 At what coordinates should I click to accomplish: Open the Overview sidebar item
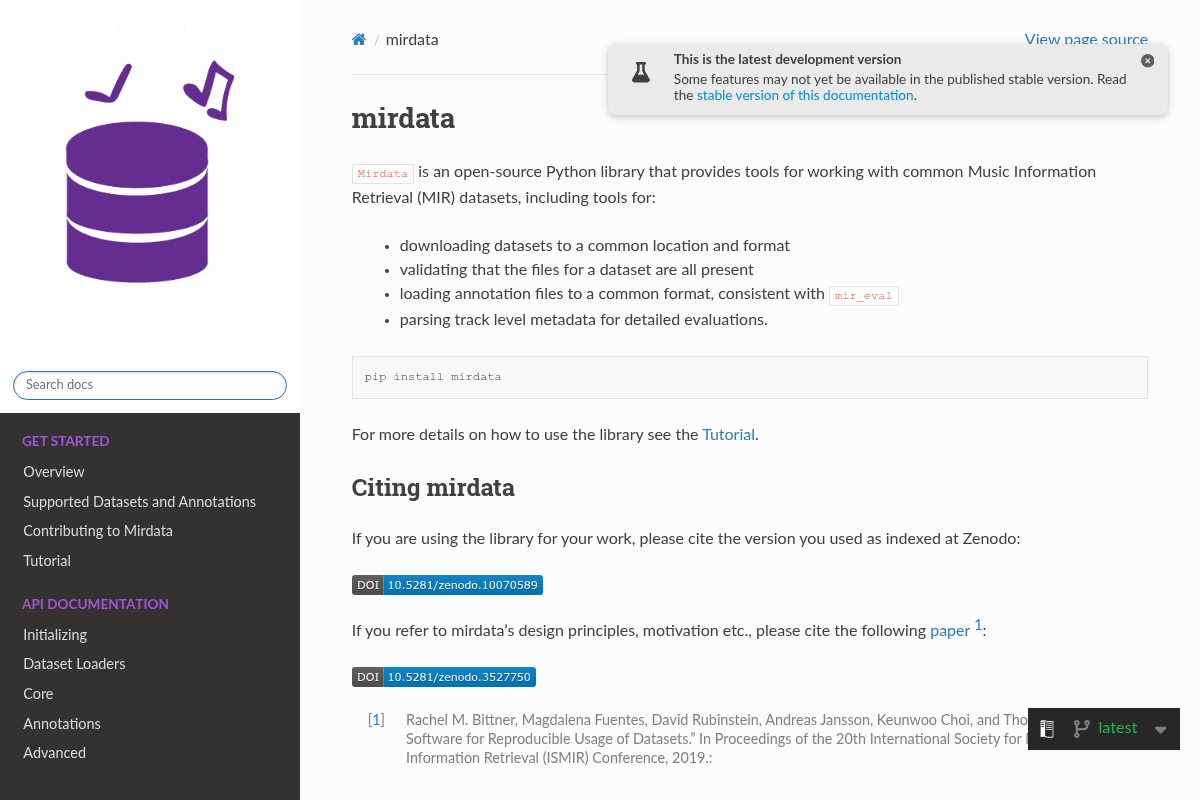coord(54,472)
